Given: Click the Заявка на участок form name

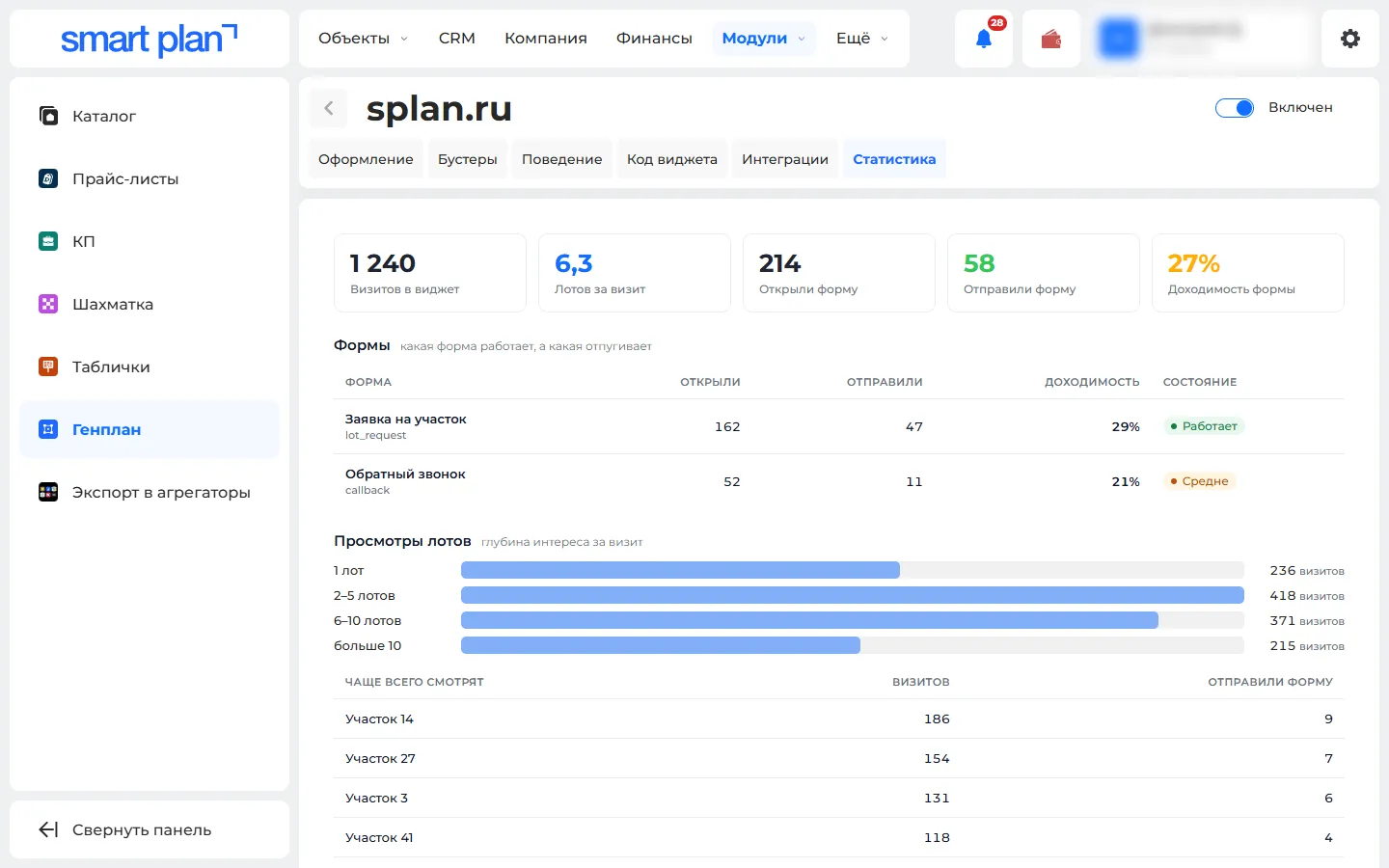Looking at the screenshot, I should (406, 420).
